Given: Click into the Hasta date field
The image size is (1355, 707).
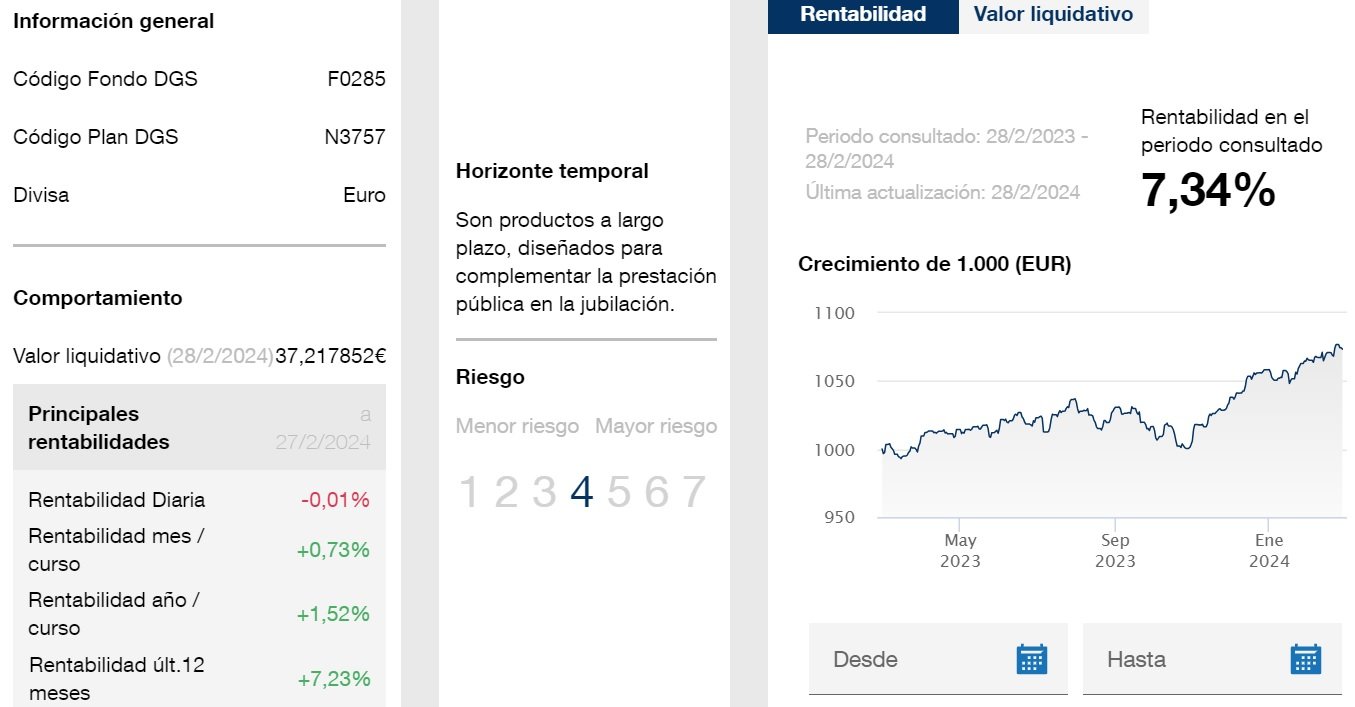Looking at the screenshot, I should (1180, 659).
